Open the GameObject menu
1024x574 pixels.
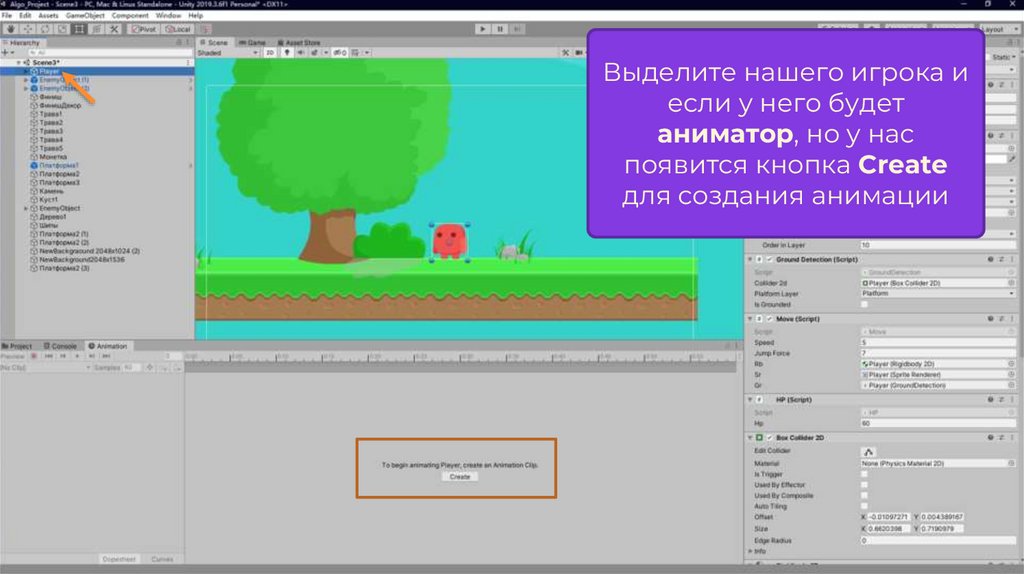85,16
